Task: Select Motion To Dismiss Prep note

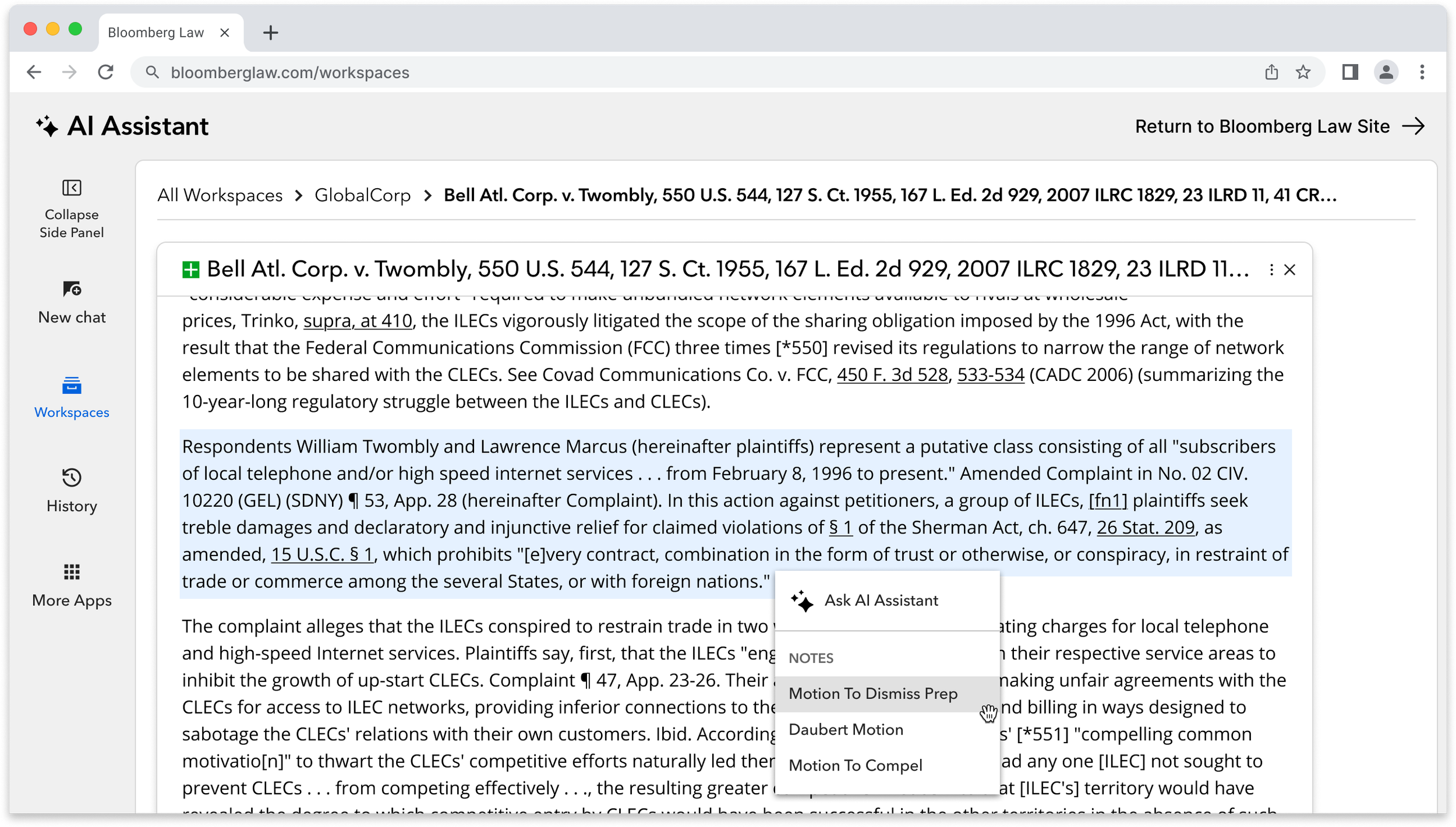Action: point(872,694)
